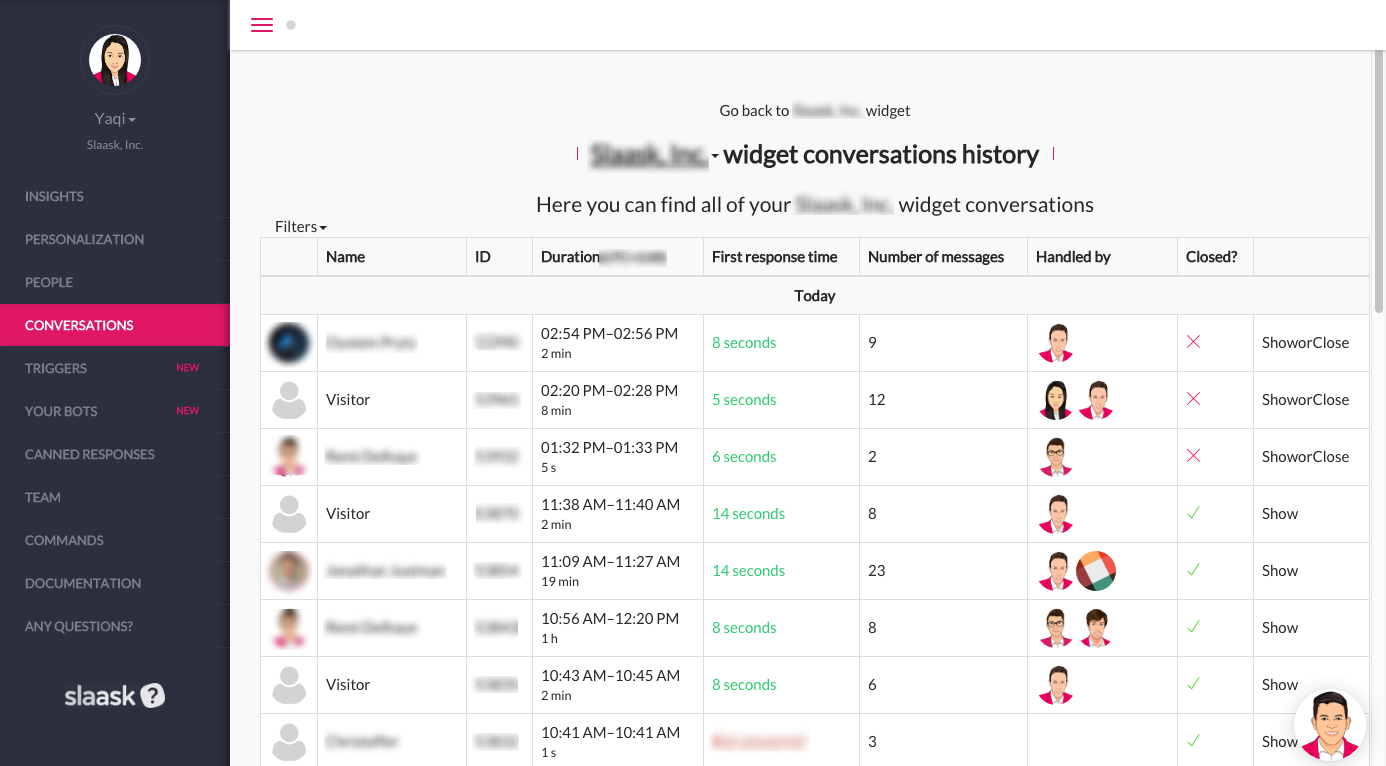
Task: Click green check in 11:09 AM row
Action: 1193,570
